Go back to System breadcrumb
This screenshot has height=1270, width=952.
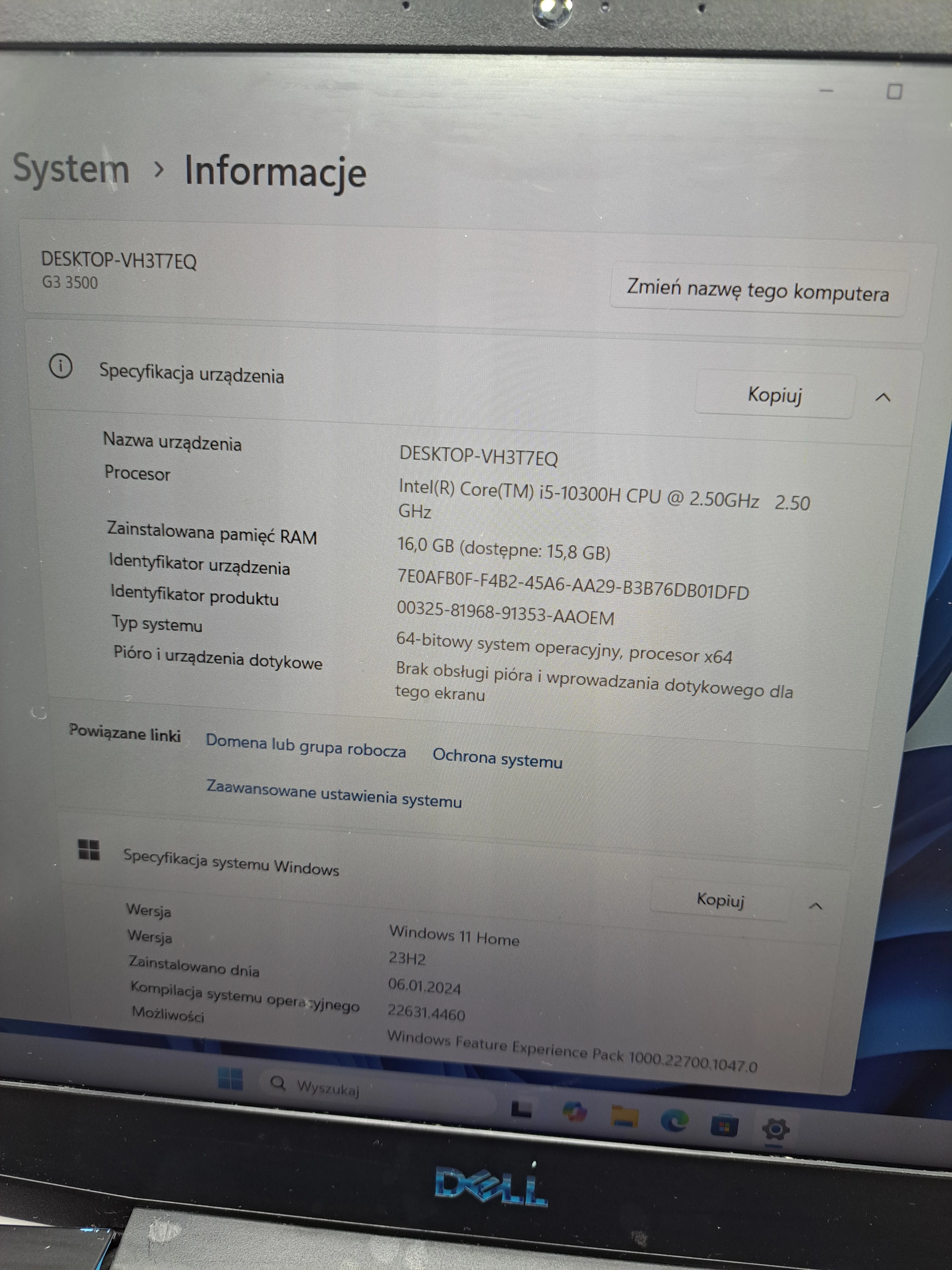pos(71,169)
